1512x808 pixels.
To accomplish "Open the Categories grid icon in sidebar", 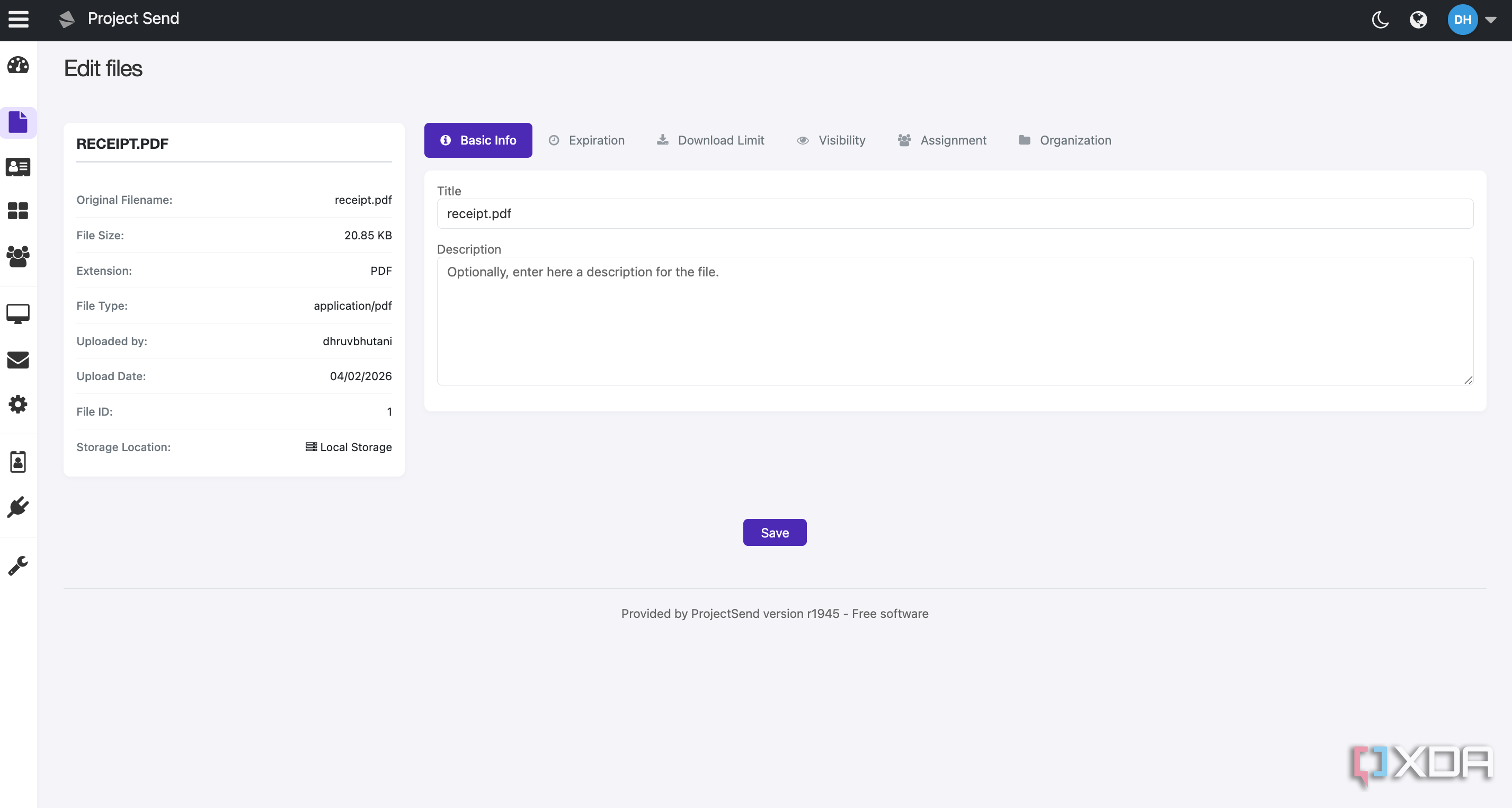I will [18, 211].
